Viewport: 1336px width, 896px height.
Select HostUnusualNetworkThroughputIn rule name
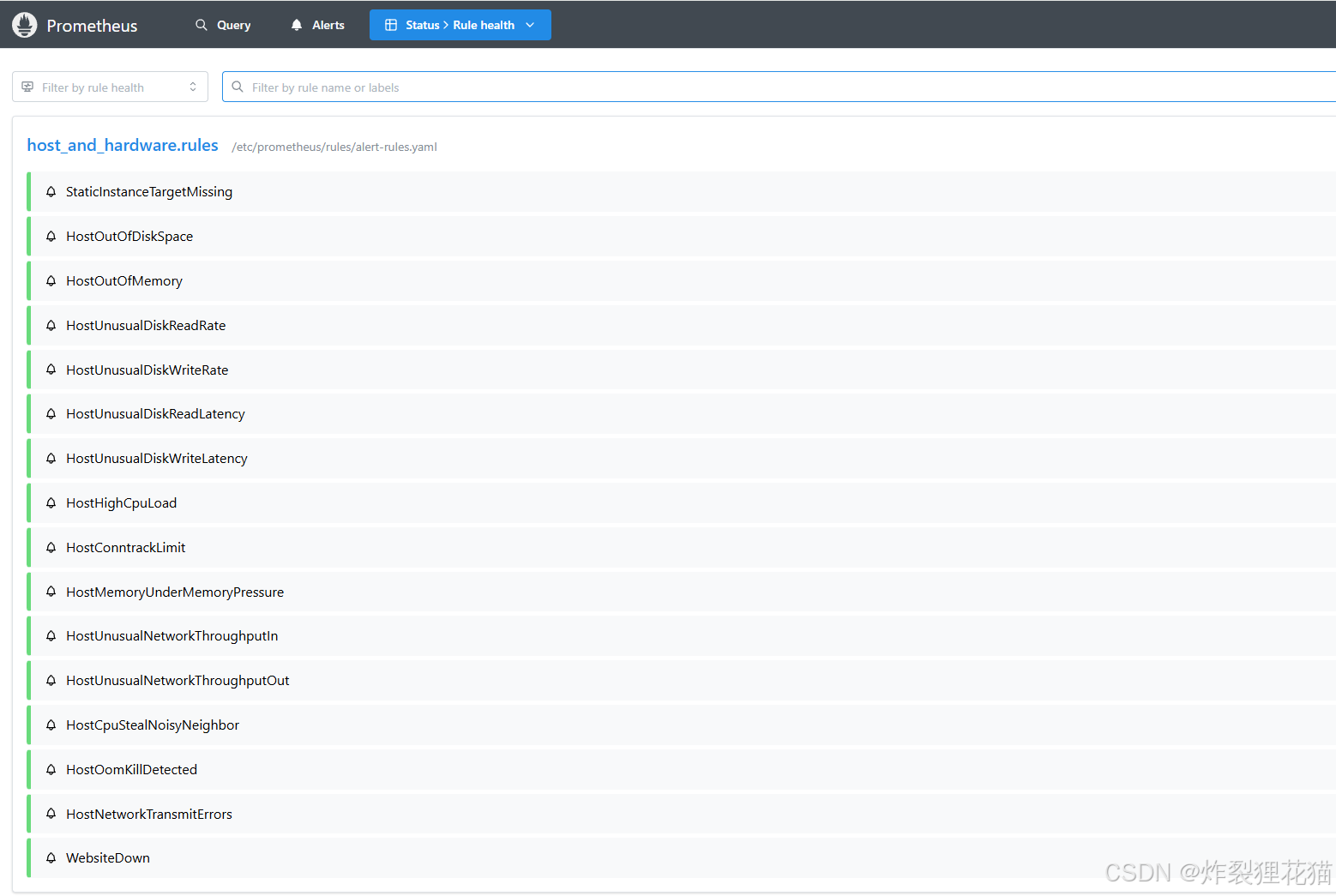(172, 636)
